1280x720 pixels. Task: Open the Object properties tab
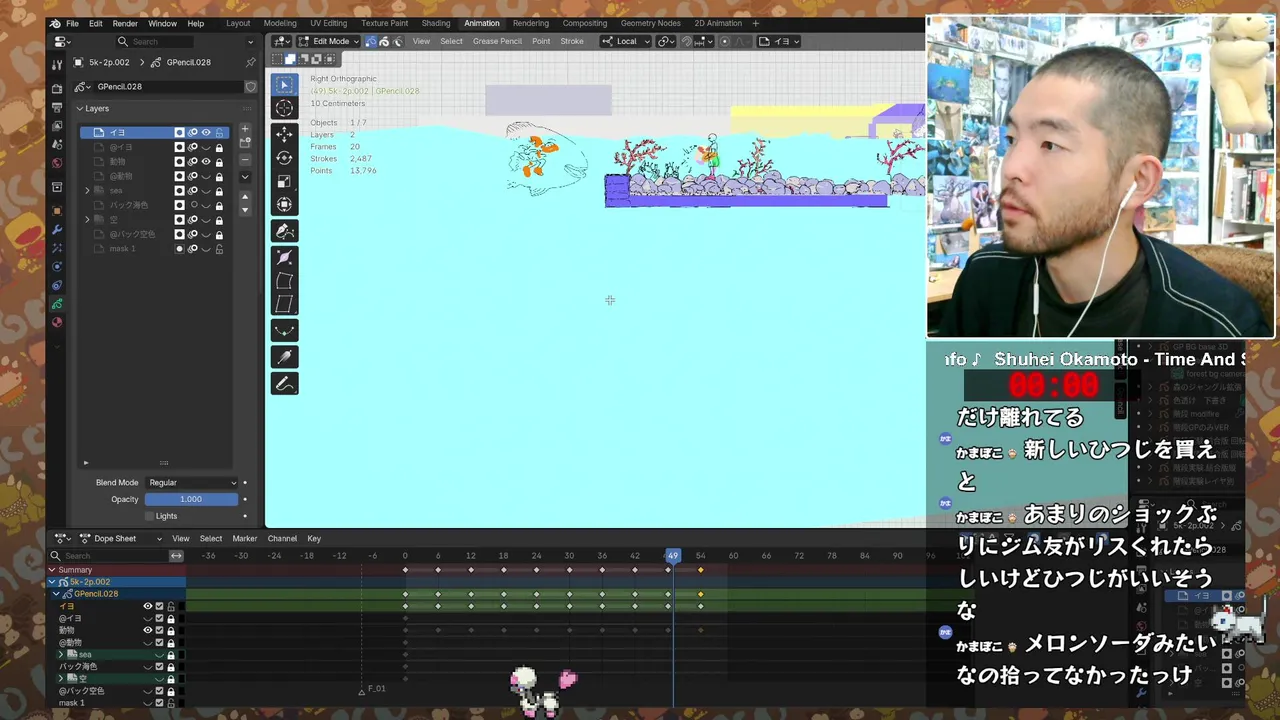pos(57,211)
